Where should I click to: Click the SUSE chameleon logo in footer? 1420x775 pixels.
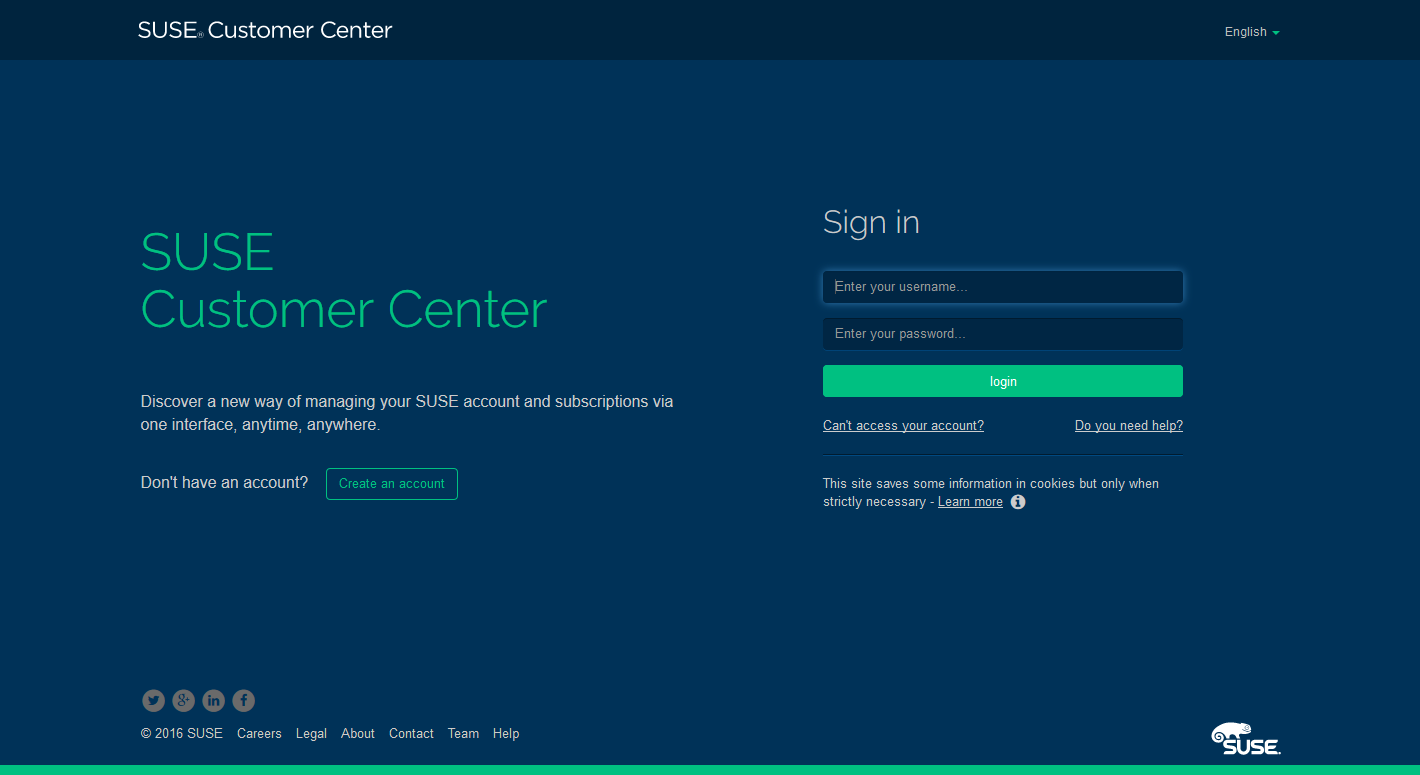1246,738
